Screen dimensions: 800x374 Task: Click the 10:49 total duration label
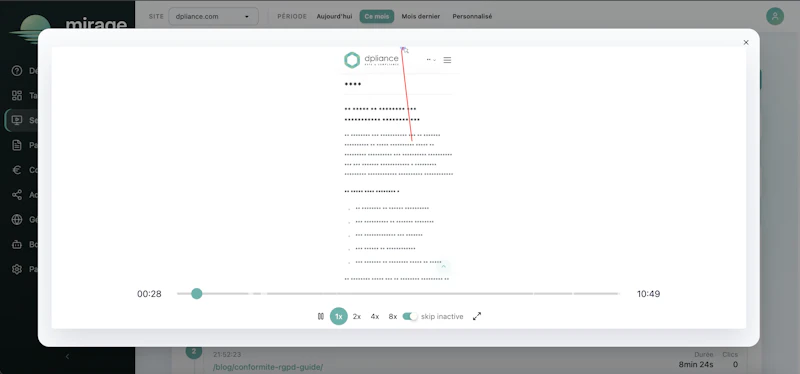[x=648, y=294]
